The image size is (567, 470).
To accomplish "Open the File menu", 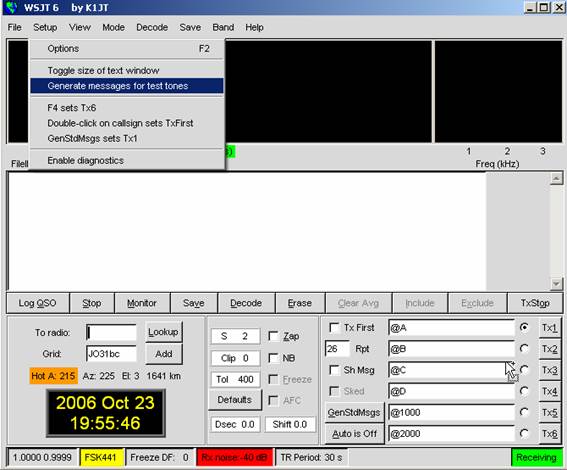I will pos(14,27).
